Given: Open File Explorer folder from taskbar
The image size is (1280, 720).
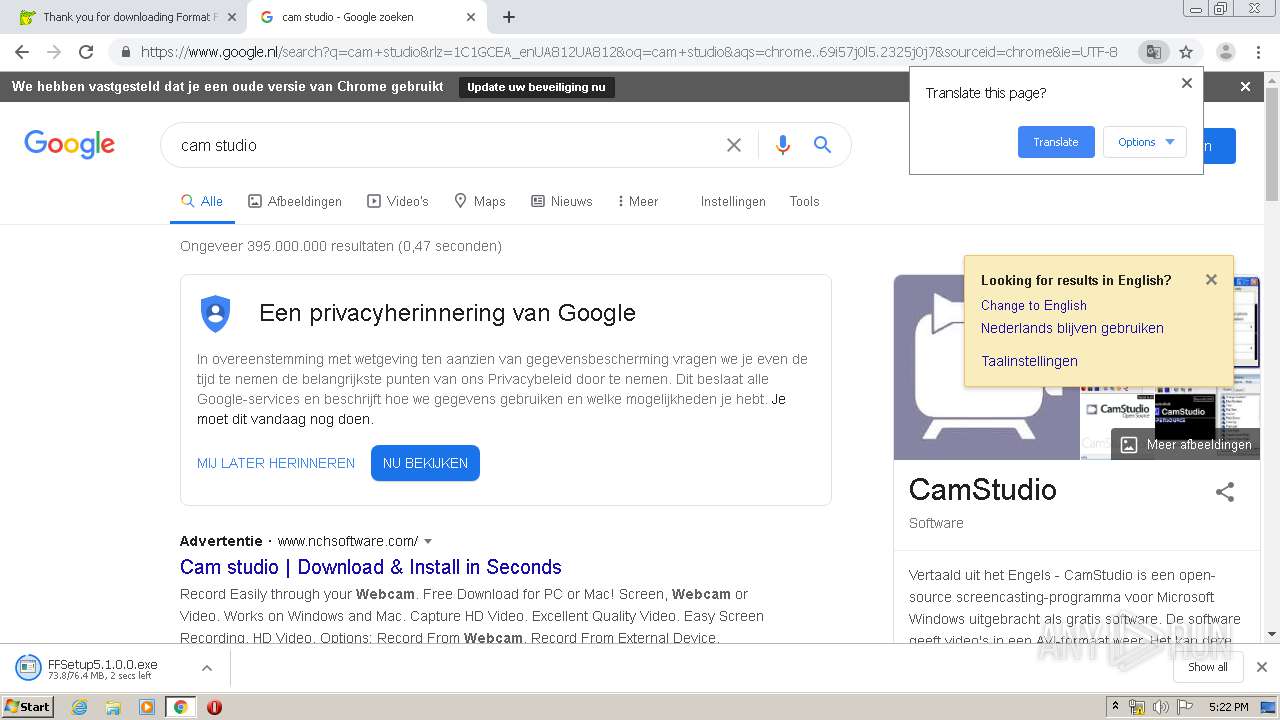Looking at the screenshot, I should tap(113, 707).
